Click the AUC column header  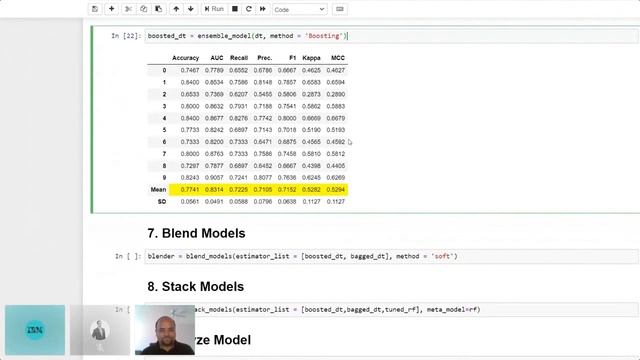click(x=217, y=58)
